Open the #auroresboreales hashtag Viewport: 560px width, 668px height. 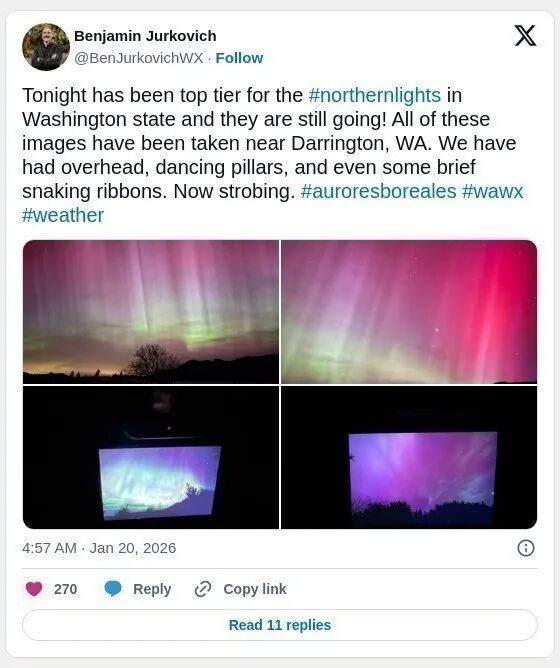pyautogui.click(x=378, y=191)
